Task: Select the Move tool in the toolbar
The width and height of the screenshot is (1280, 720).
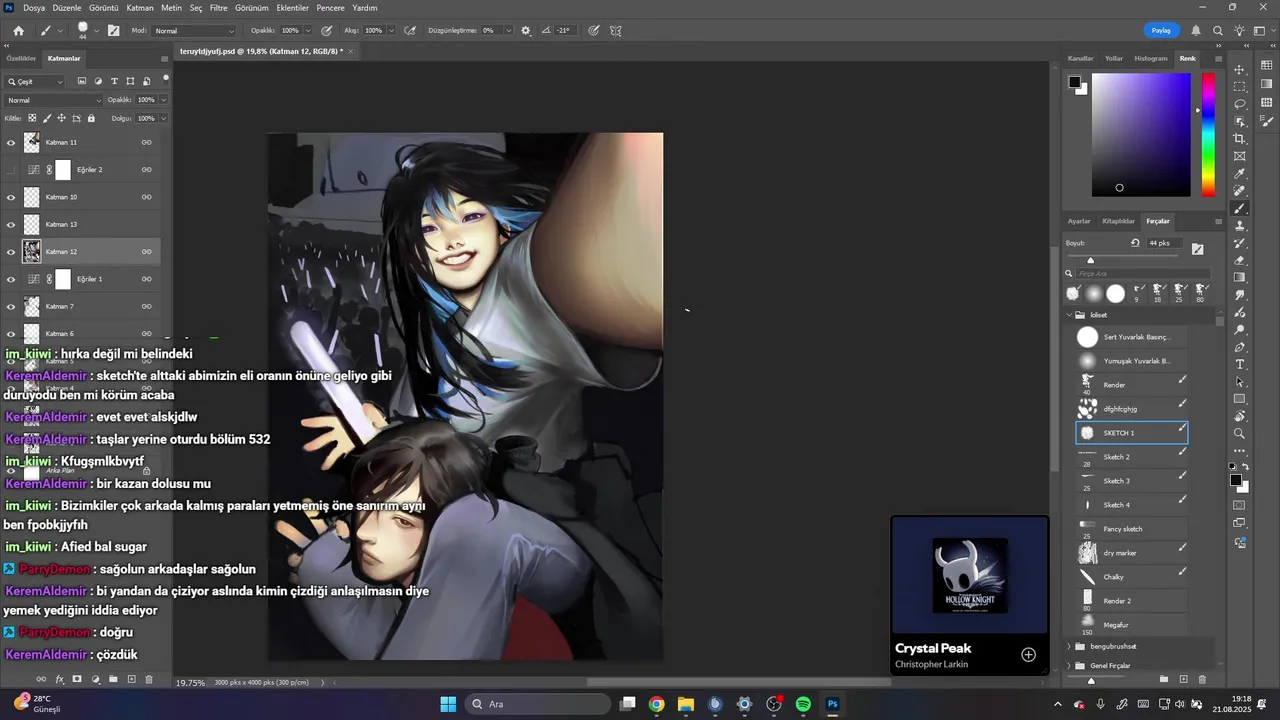Action: click(x=1240, y=69)
